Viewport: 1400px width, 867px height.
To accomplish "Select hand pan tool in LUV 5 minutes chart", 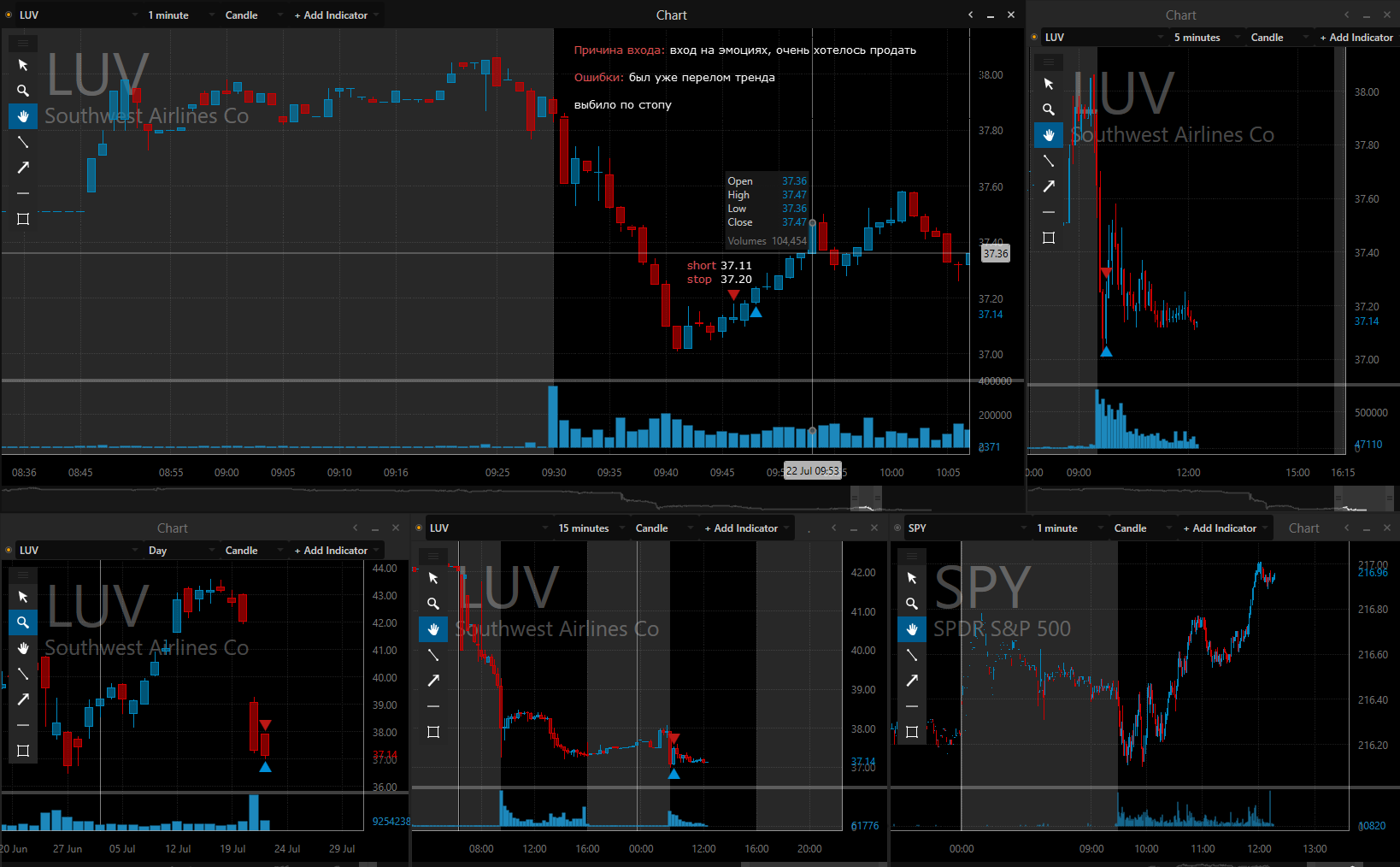I will (1049, 135).
